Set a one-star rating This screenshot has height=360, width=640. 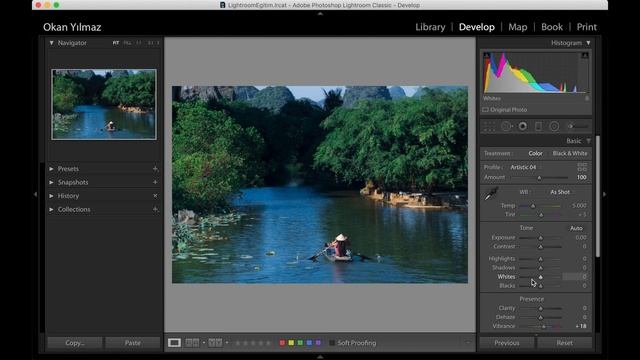(x=238, y=343)
